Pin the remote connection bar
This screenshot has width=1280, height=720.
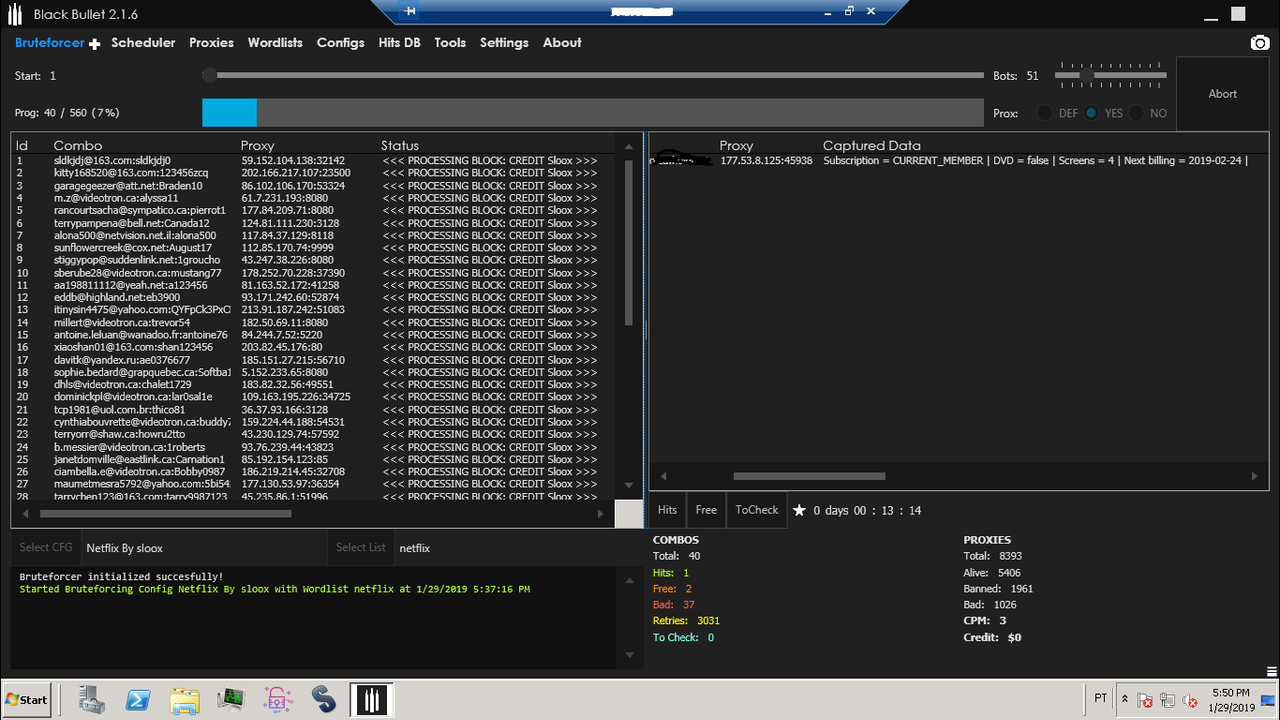411,11
